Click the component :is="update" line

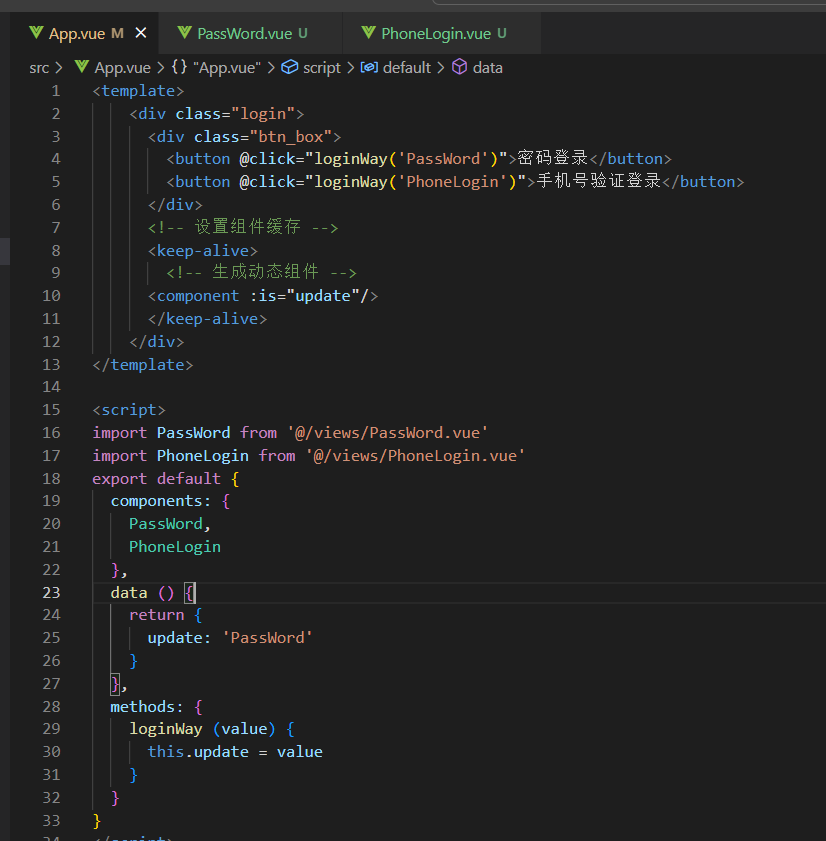pos(263,296)
